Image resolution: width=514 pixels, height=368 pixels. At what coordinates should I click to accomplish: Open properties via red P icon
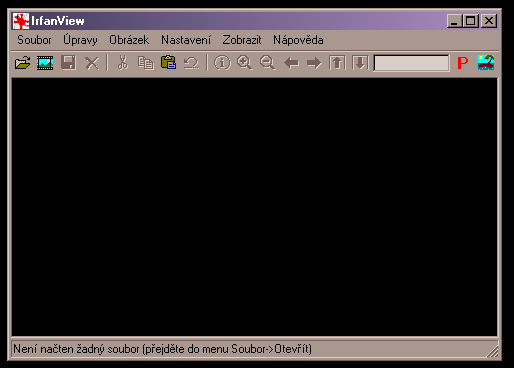463,63
